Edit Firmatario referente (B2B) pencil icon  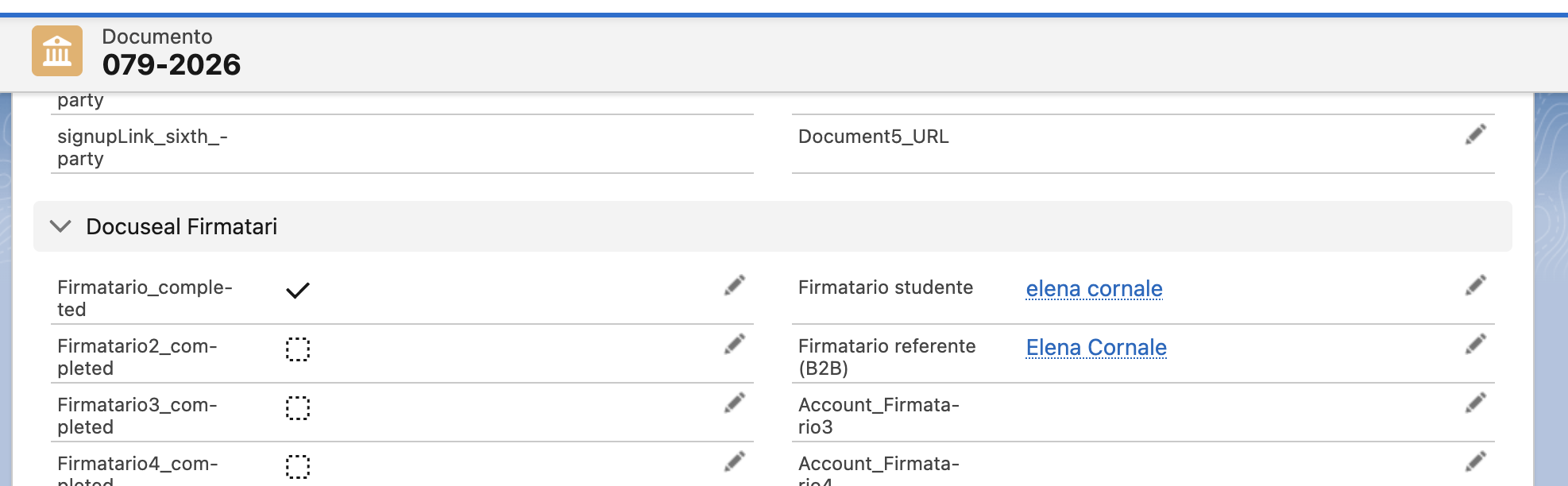coord(1476,345)
